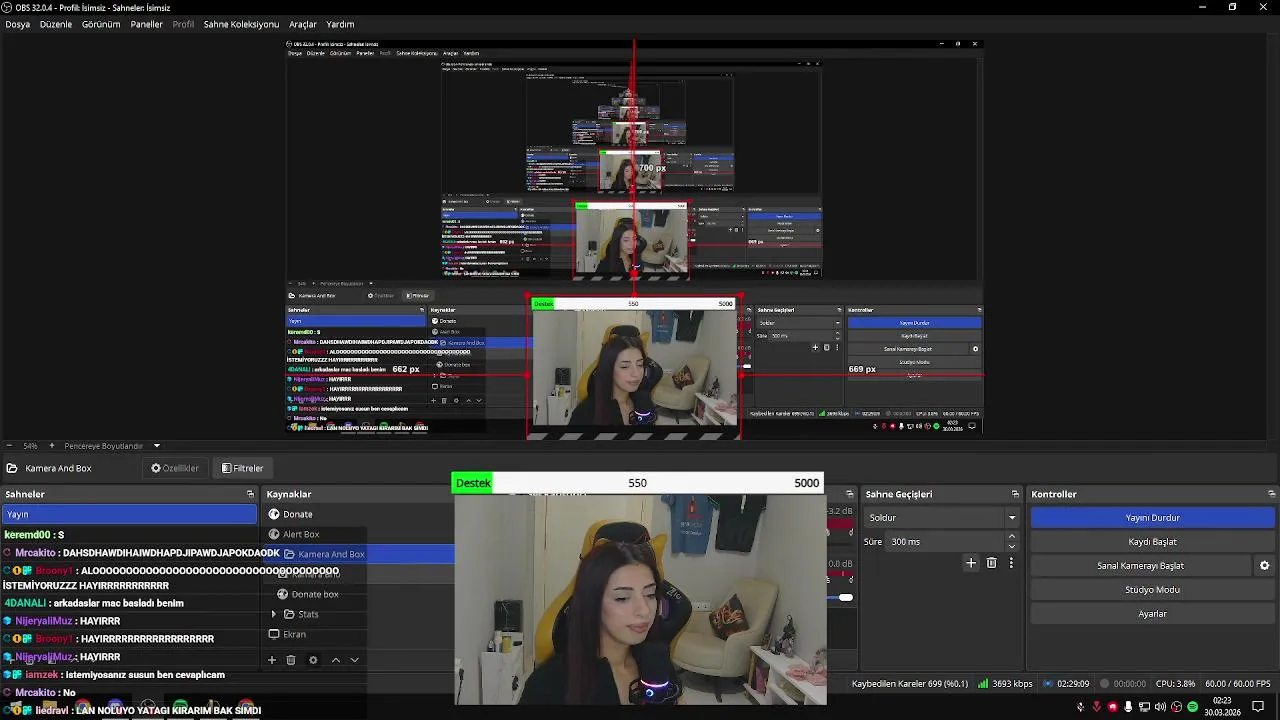
Task: Click the folder icon beside the source toolbar name
Action: point(12,468)
